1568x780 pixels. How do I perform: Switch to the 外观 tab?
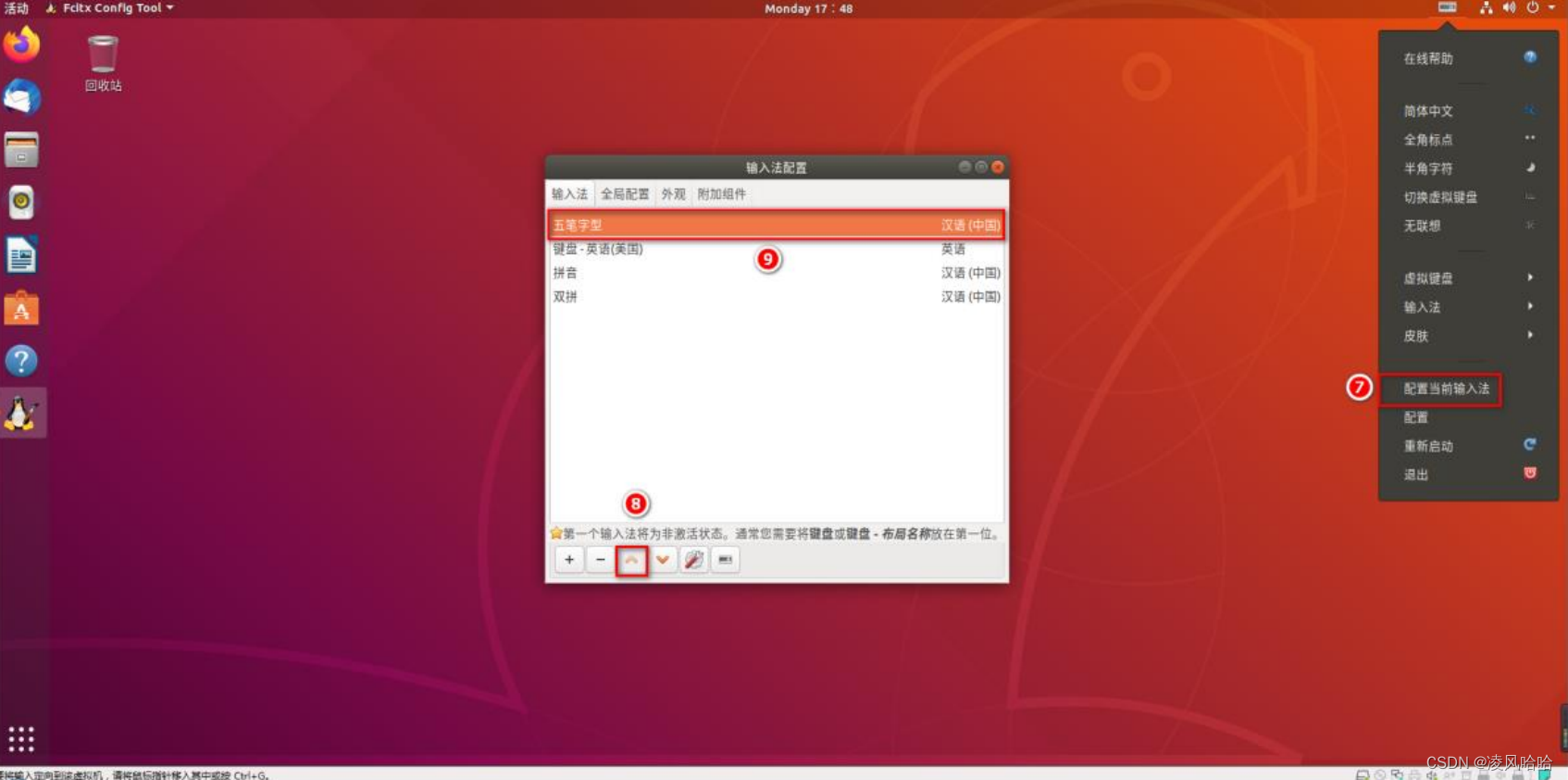(674, 194)
